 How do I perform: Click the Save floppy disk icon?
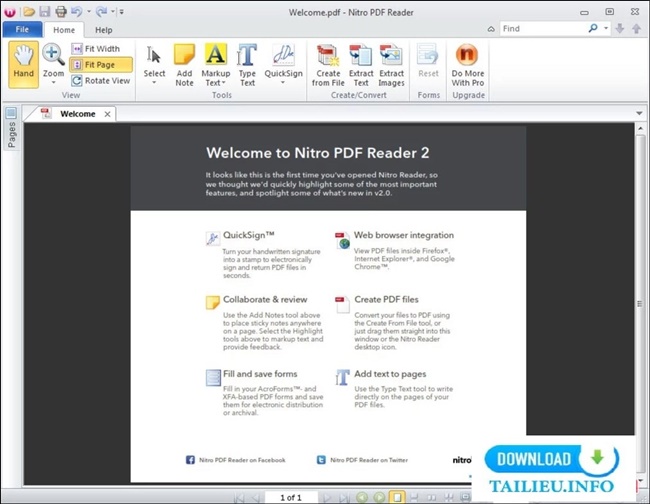tap(45, 12)
